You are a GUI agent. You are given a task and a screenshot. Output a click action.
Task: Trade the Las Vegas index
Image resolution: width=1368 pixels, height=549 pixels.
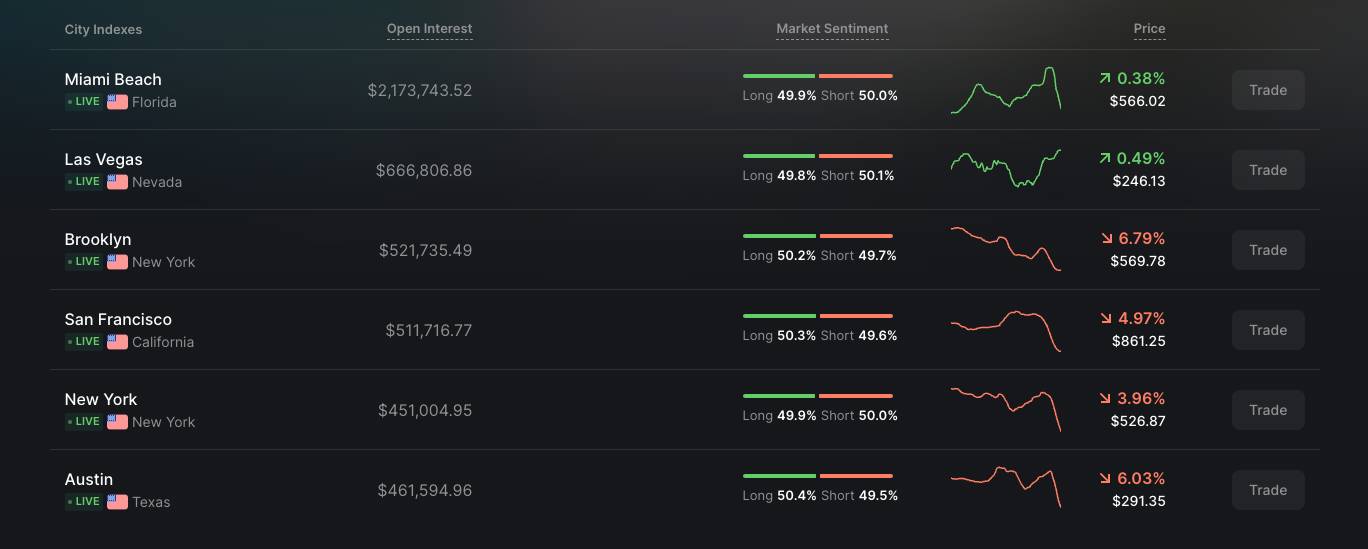pyautogui.click(x=1268, y=170)
